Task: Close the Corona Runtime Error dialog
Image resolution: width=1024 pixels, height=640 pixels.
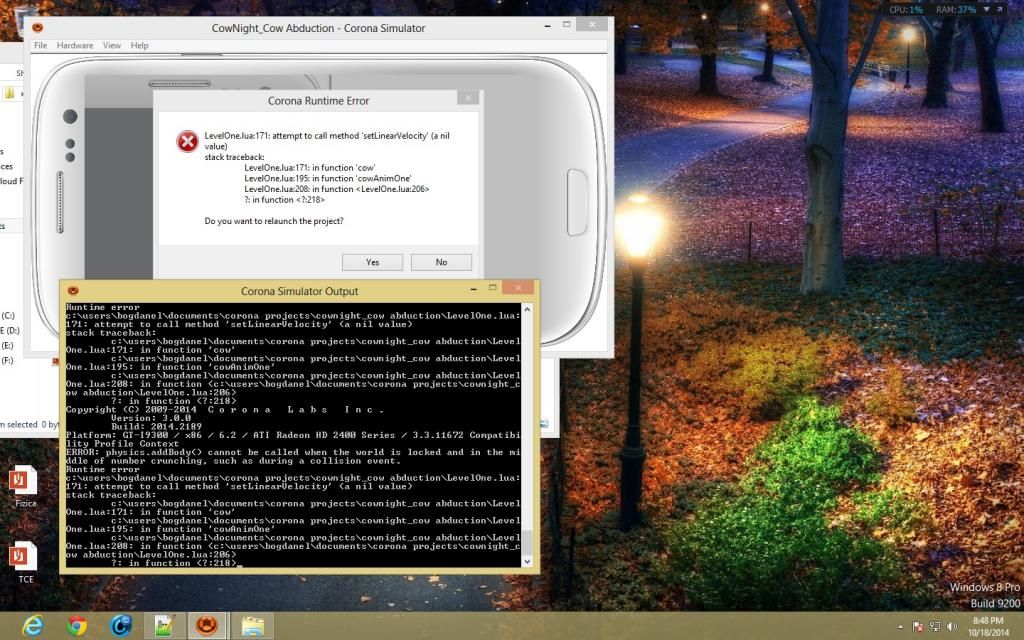Action: click(x=468, y=98)
